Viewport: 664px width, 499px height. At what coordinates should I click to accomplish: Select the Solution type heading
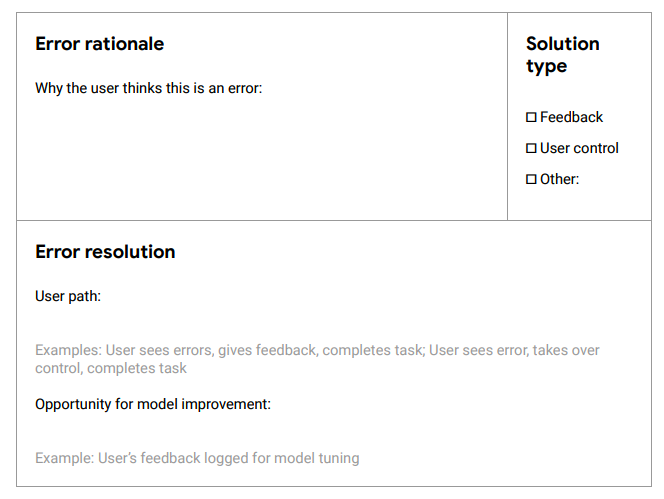(x=562, y=55)
